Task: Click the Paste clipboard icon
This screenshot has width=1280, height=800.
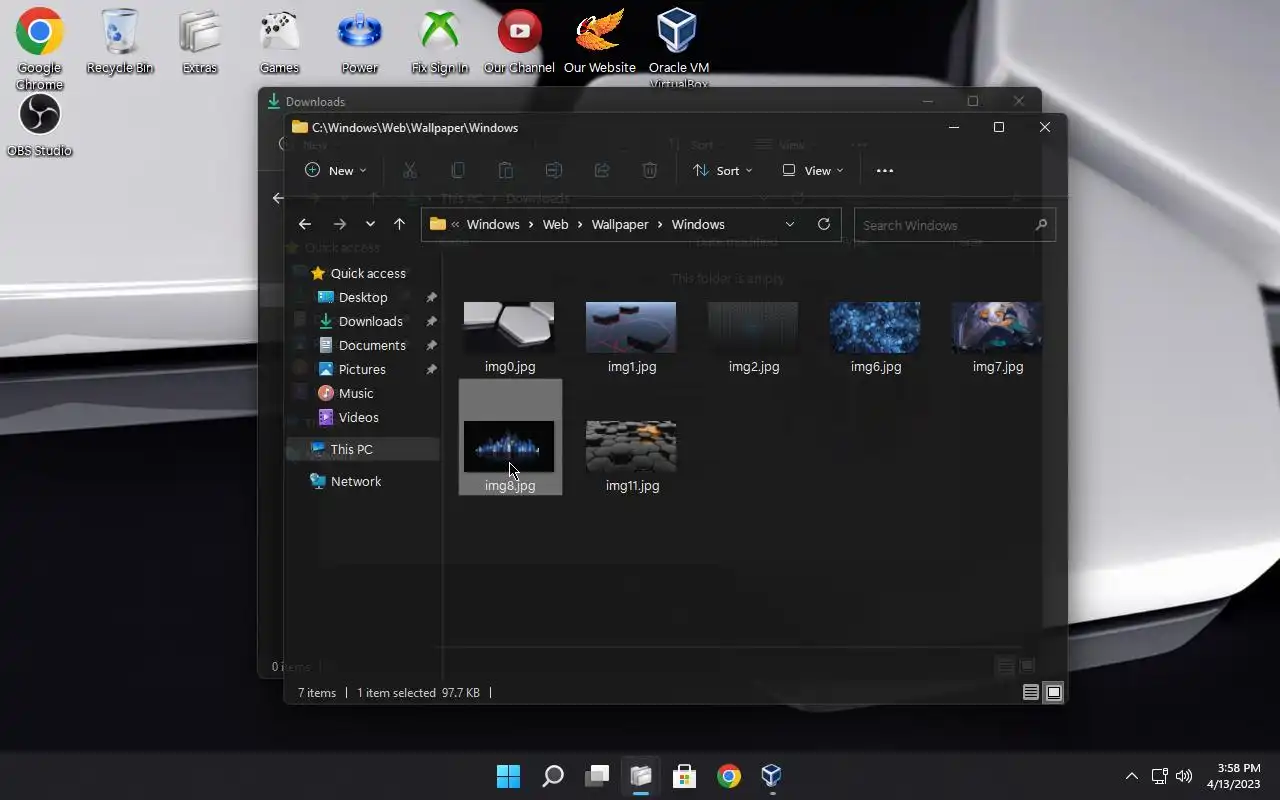Action: [x=506, y=171]
